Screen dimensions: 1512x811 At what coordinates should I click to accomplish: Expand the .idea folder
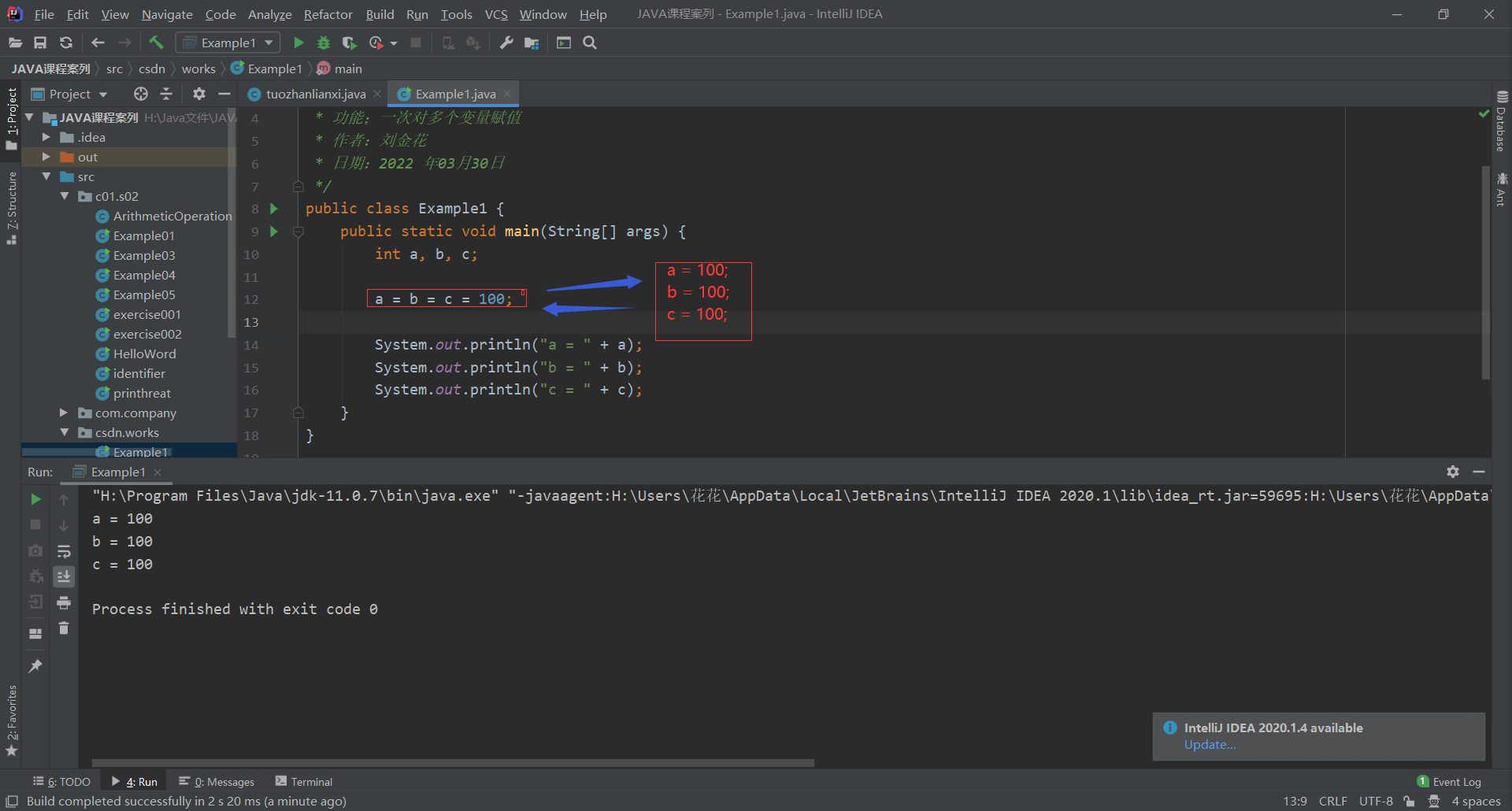coord(46,137)
